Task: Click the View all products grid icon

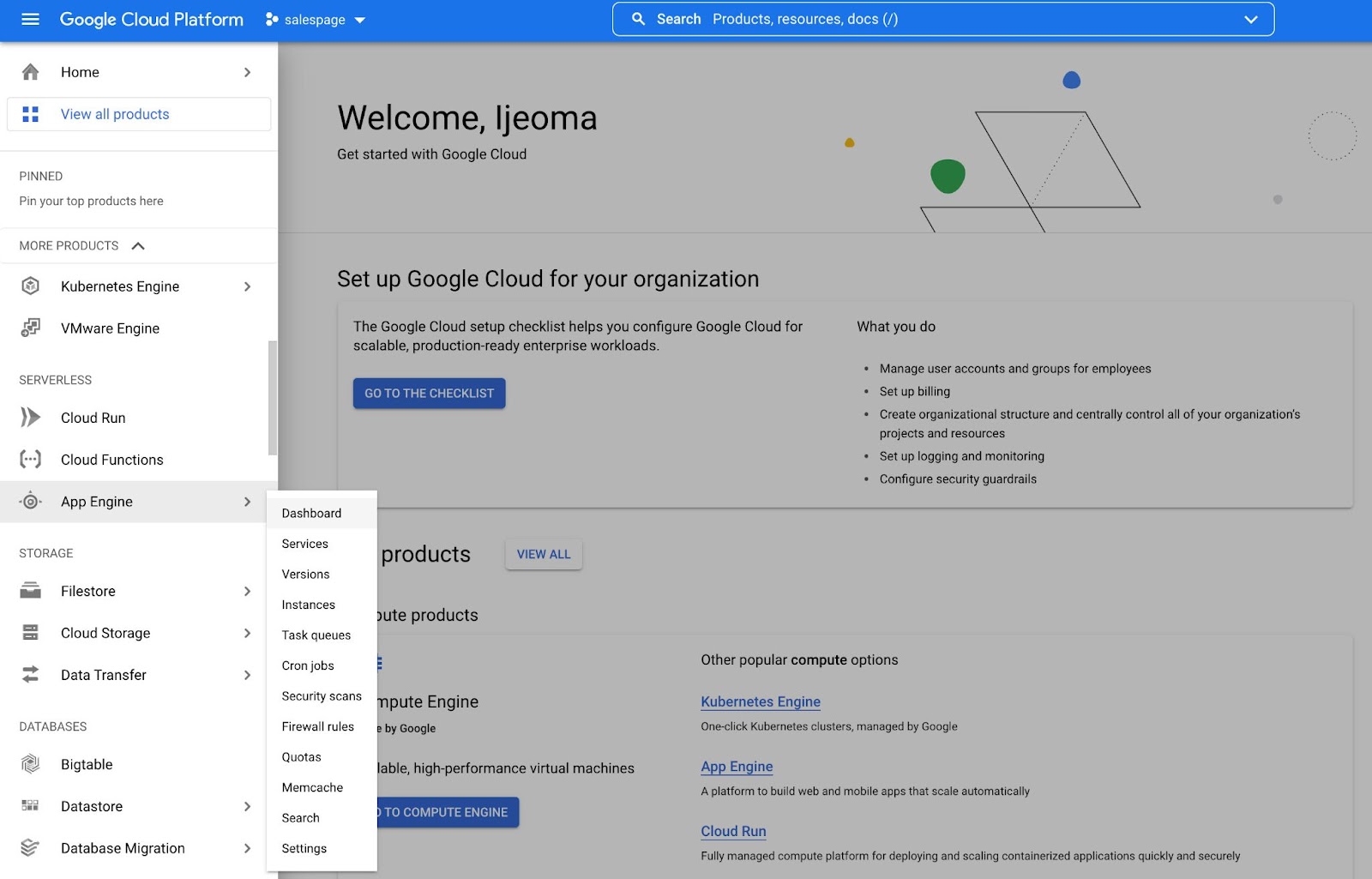Action: tap(30, 114)
